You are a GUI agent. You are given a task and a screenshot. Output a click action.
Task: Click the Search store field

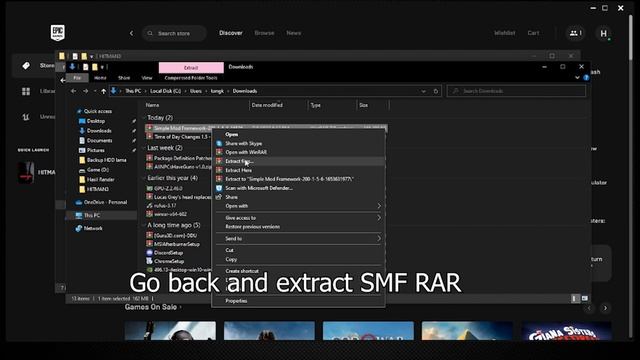pyautogui.click(x=174, y=33)
